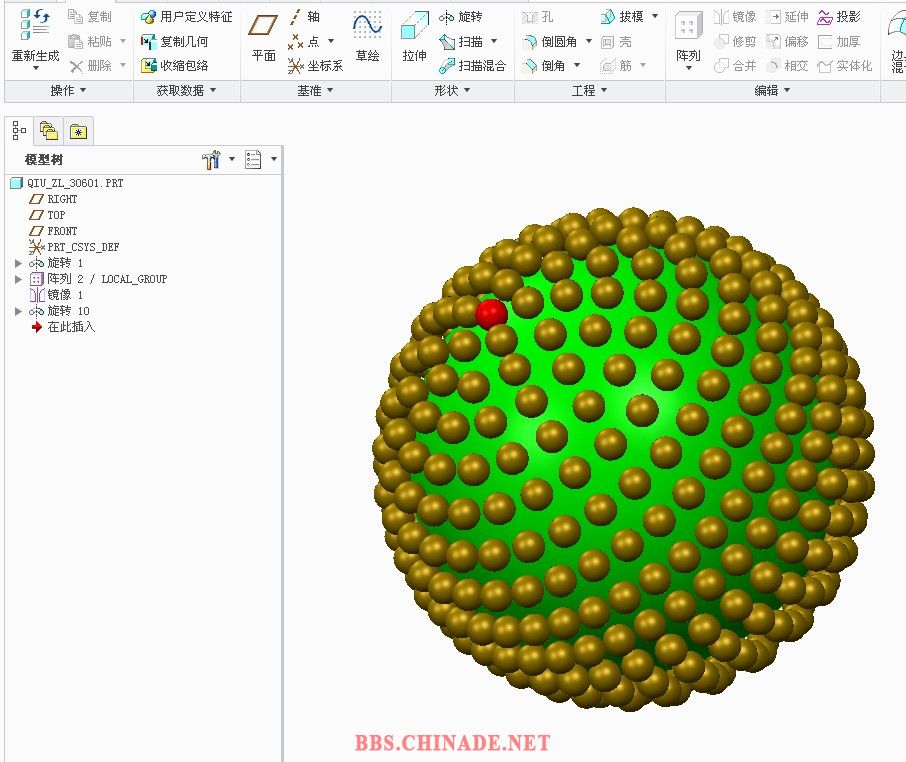This screenshot has height=762, width=906.
Task: Open the Shapes (形状) group dropdown
Action: click(x=452, y=91)
